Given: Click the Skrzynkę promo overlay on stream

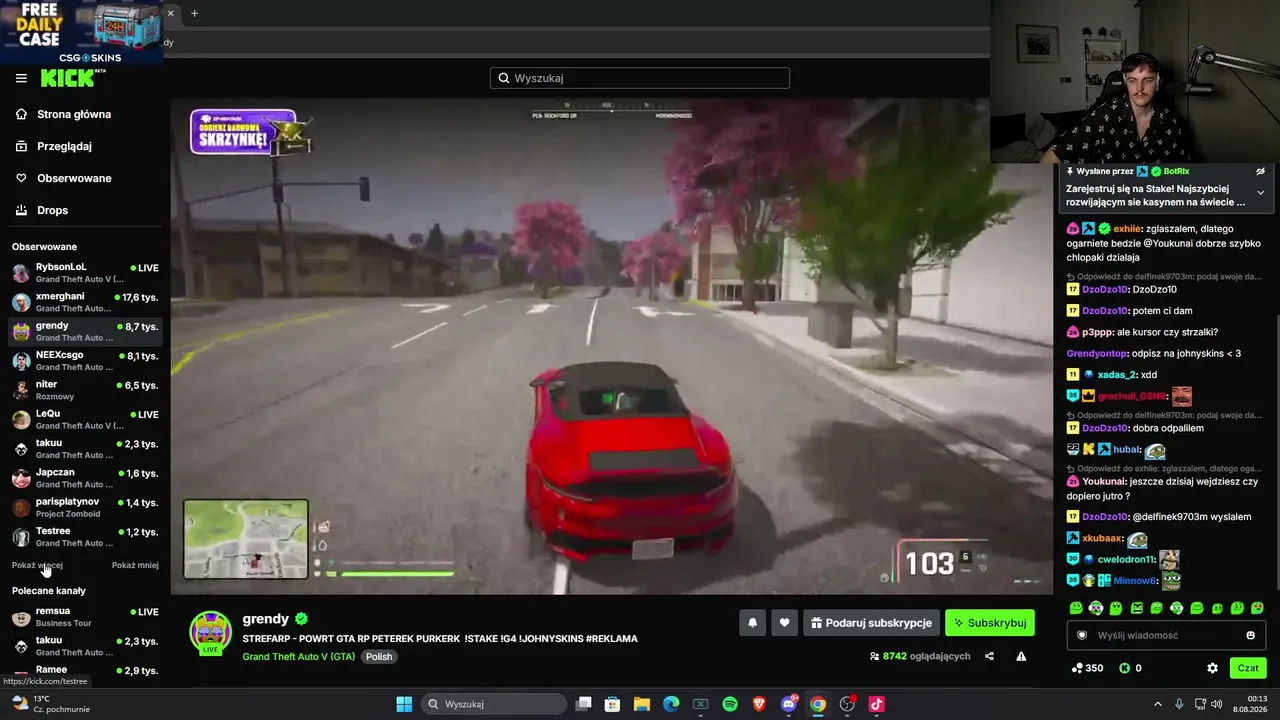Looking at the screenshot, I should coord(250,132).
